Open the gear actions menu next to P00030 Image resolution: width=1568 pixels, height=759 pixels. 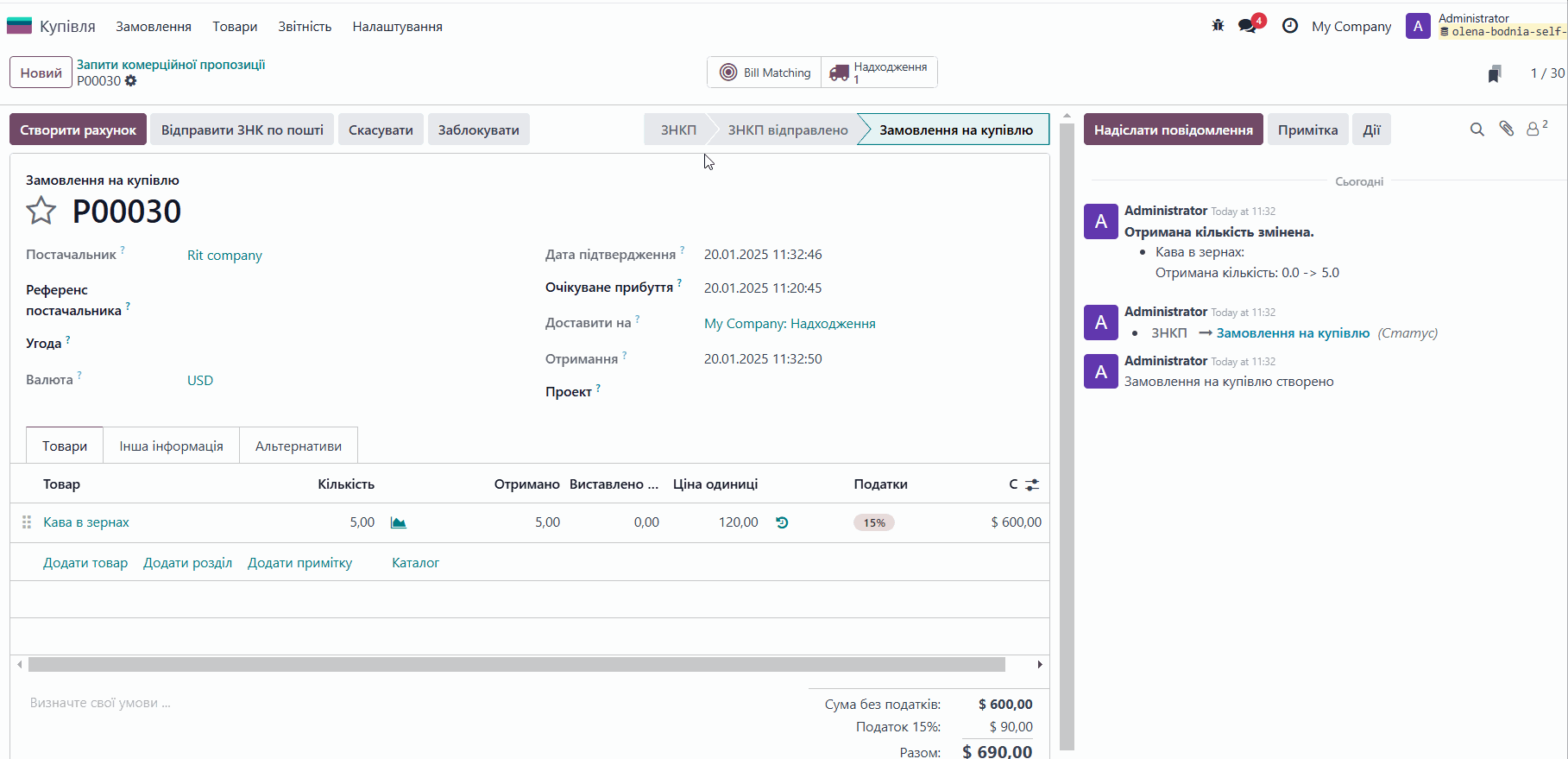click(x=131, y=80)
